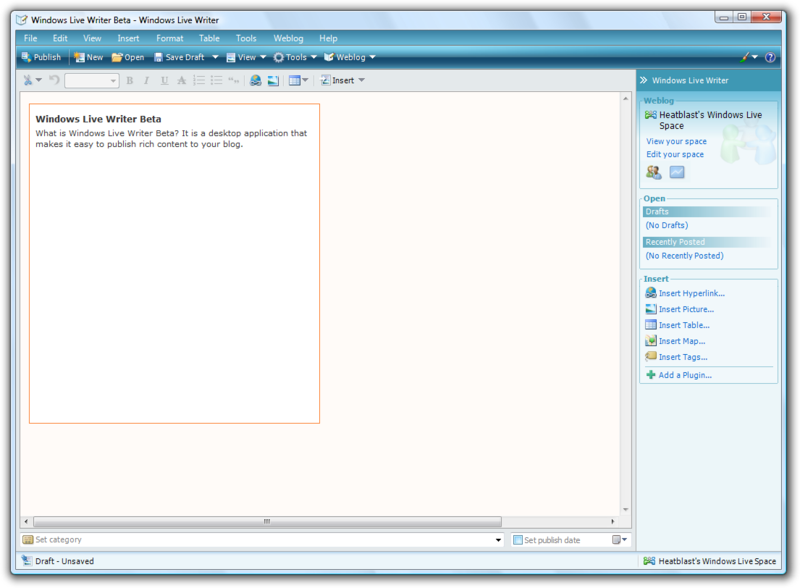Image resolution: width=800 pixels, height=588 pixels.
Task: Toggle the numbered list format
Action: (199, 80)
